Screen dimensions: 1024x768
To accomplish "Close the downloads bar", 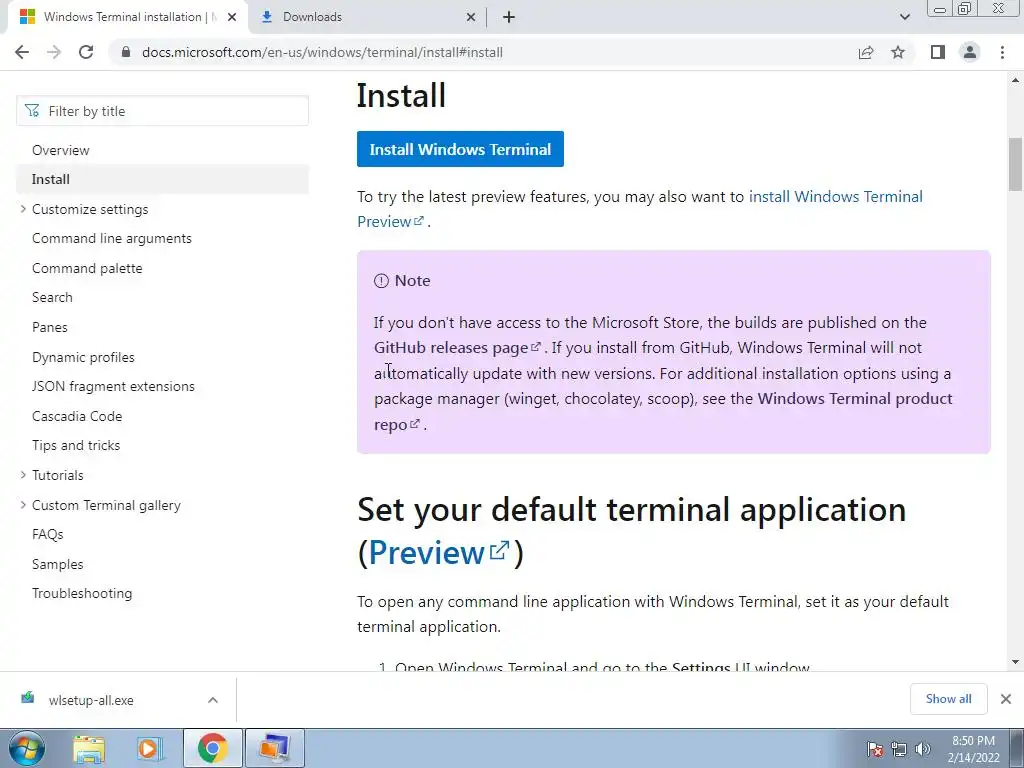I will pos(1006,699).
